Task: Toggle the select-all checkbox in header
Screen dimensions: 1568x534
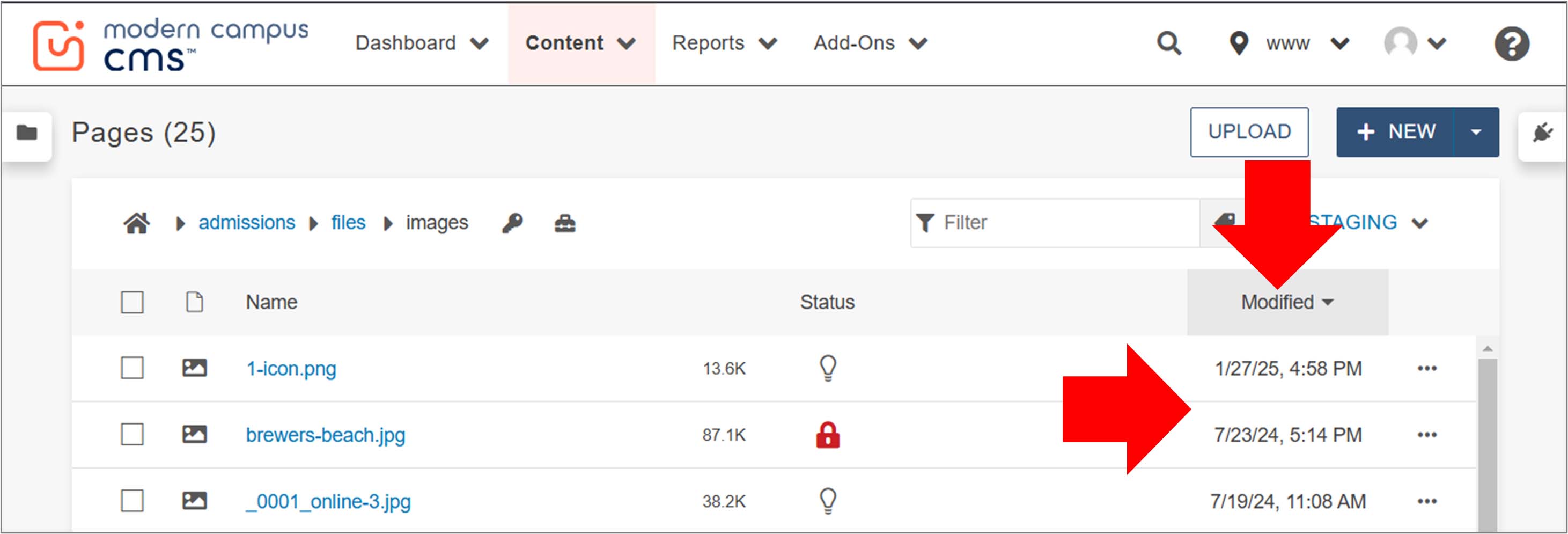Action: coord(132,302)
